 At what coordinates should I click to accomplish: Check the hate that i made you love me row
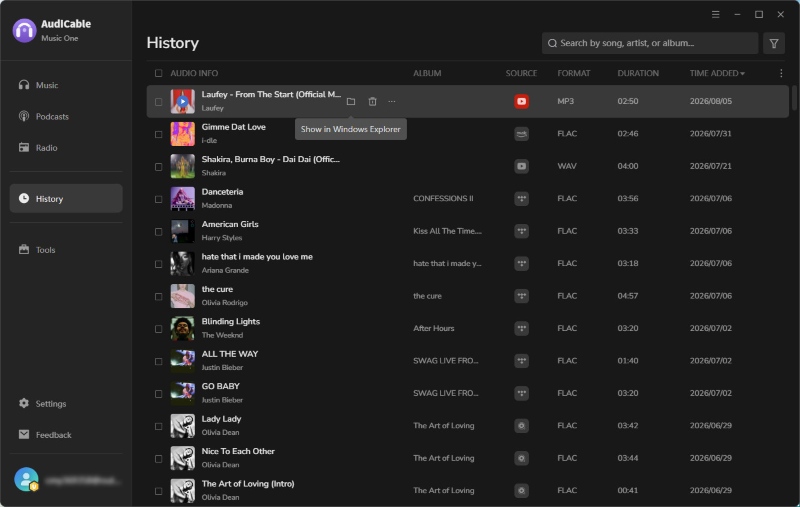[159, 264]
